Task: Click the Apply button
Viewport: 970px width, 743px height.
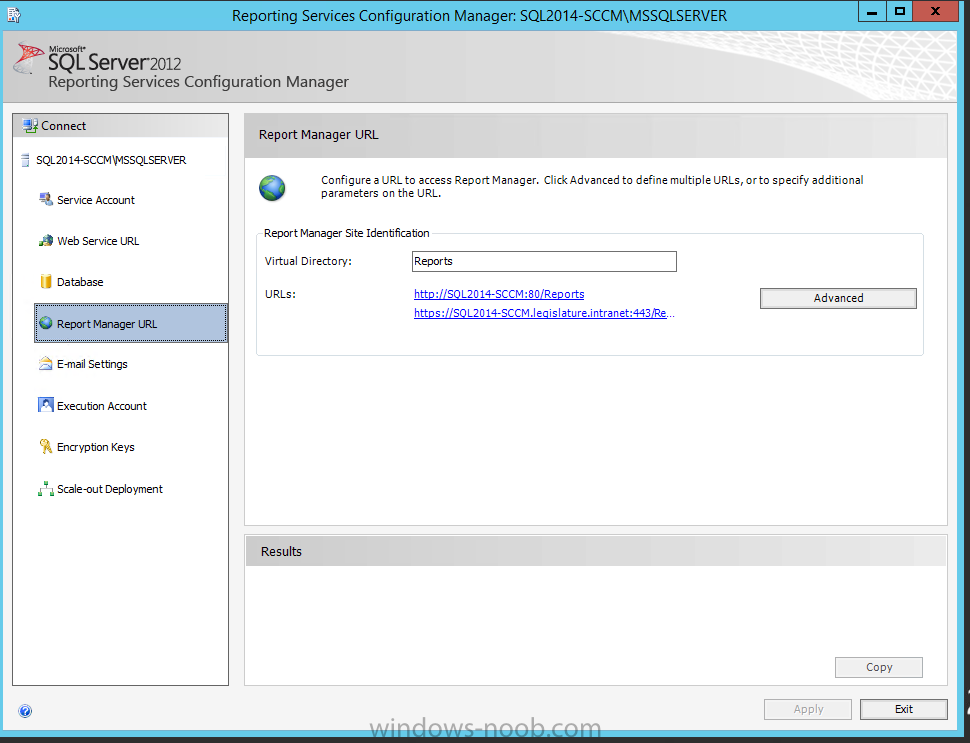Action: 808,710
